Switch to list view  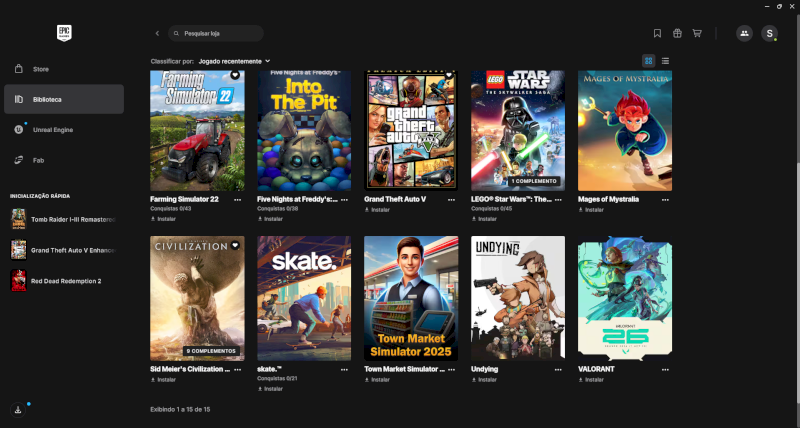click(x=665, y=61)
